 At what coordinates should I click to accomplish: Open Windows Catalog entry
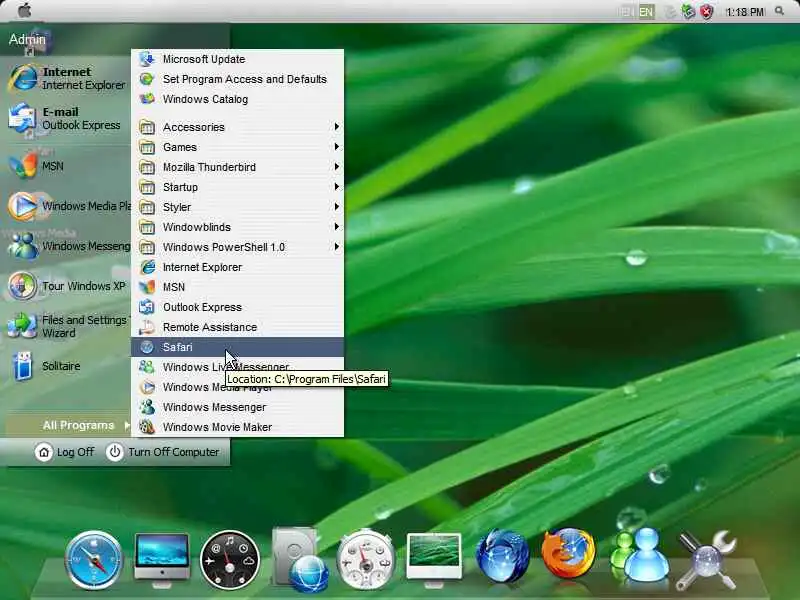[x=238, y=99]
